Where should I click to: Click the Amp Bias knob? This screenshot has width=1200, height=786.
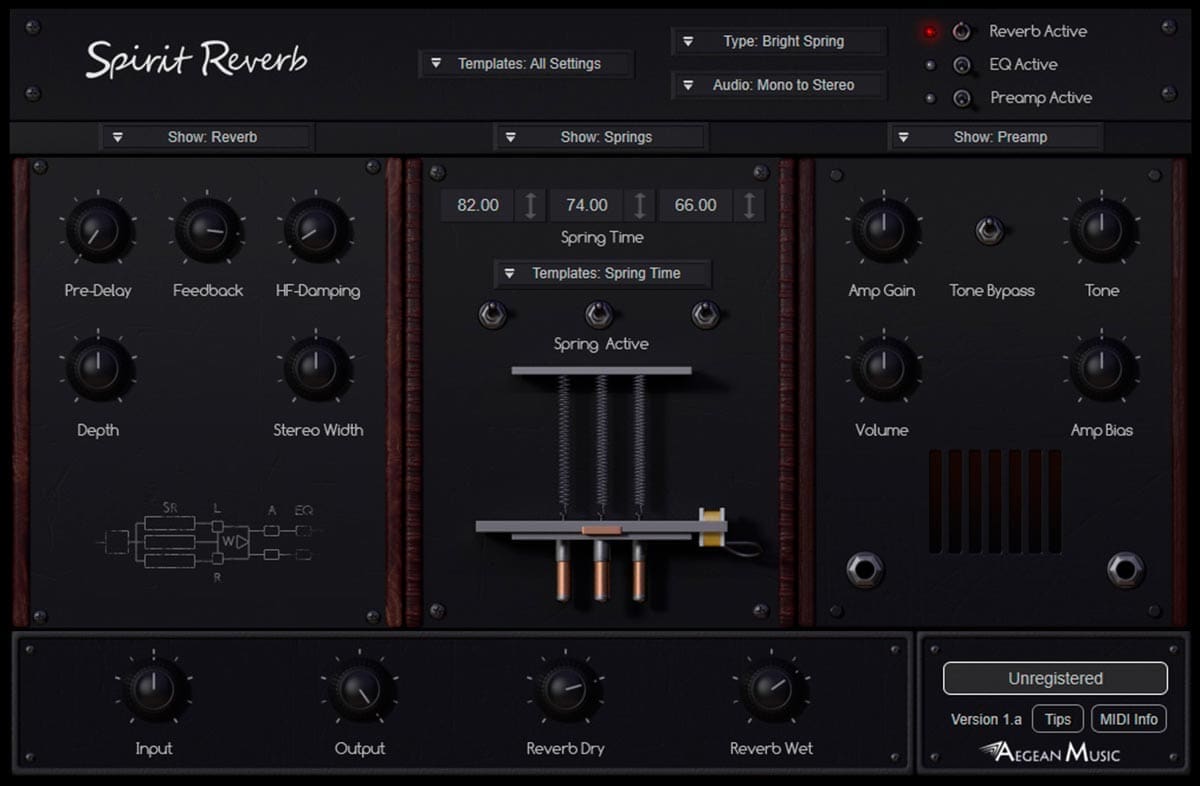1102,369
